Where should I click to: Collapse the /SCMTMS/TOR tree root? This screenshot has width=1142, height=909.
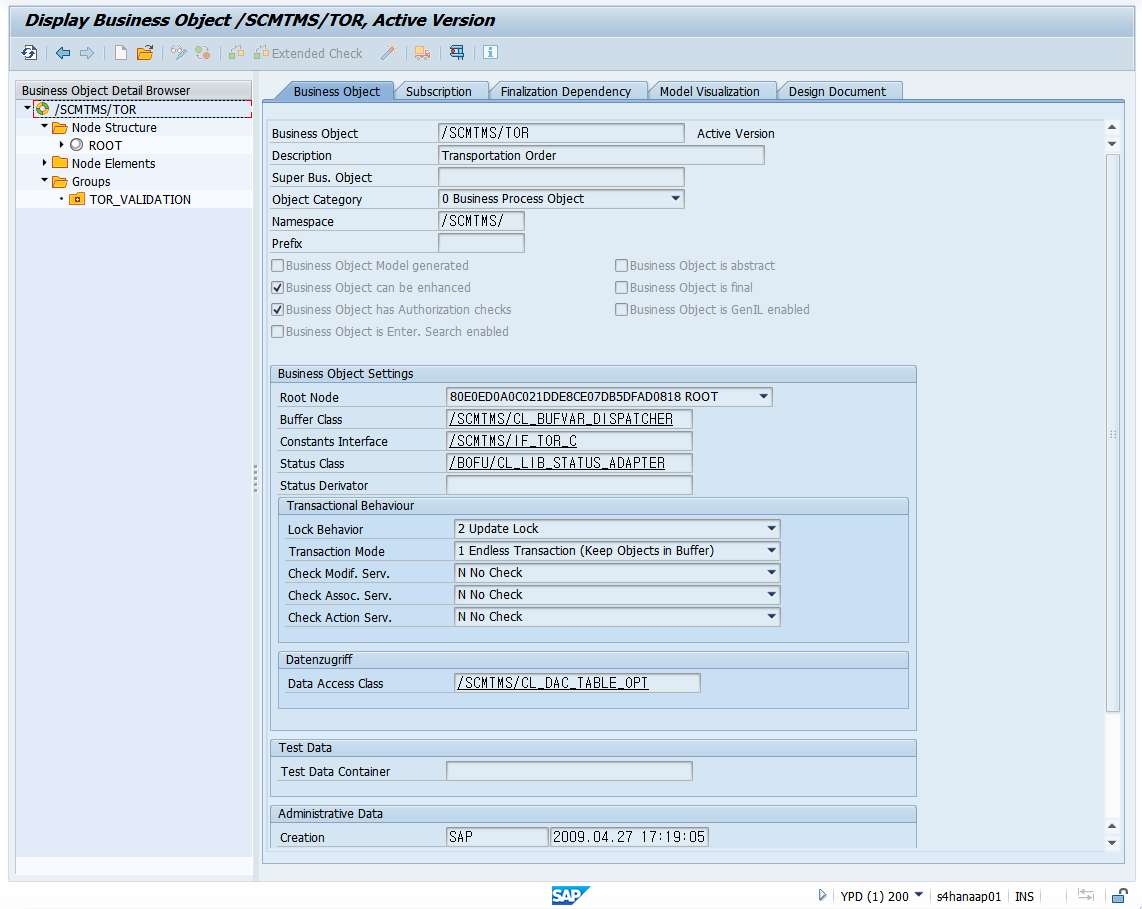28,109
